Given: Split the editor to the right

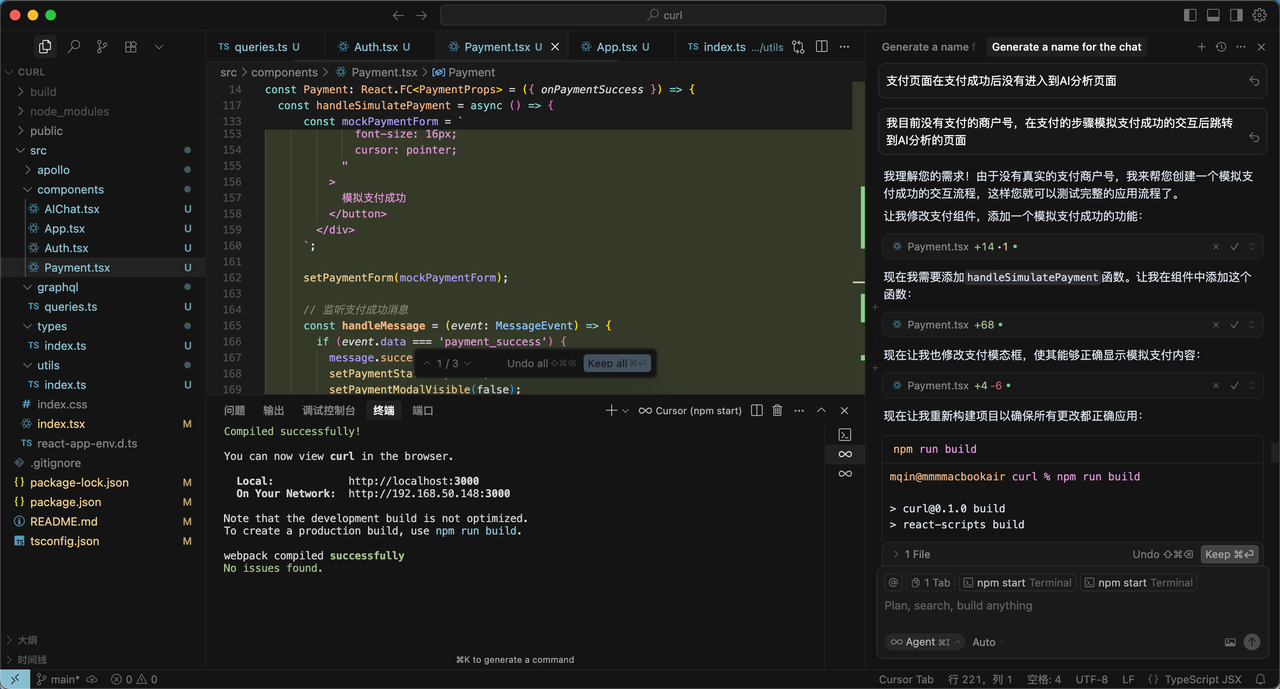Looking at the screenshot, I should coord(822,46).
